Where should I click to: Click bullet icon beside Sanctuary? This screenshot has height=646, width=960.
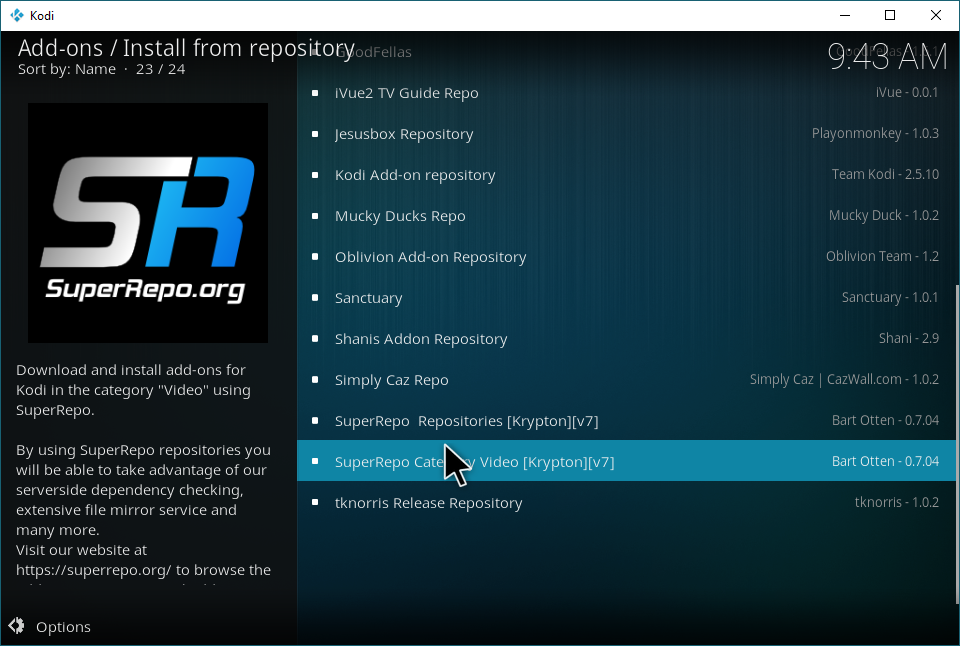[x=315, y=298]
